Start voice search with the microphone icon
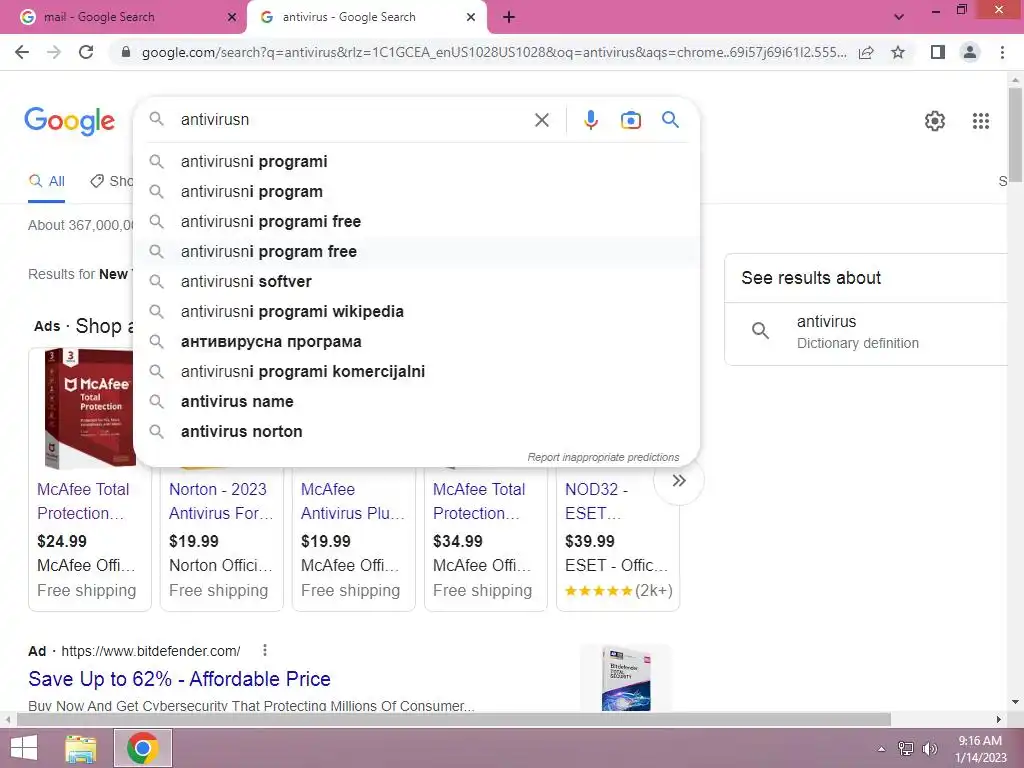This screenshot has width=1024, height=768. coord(590,120)
